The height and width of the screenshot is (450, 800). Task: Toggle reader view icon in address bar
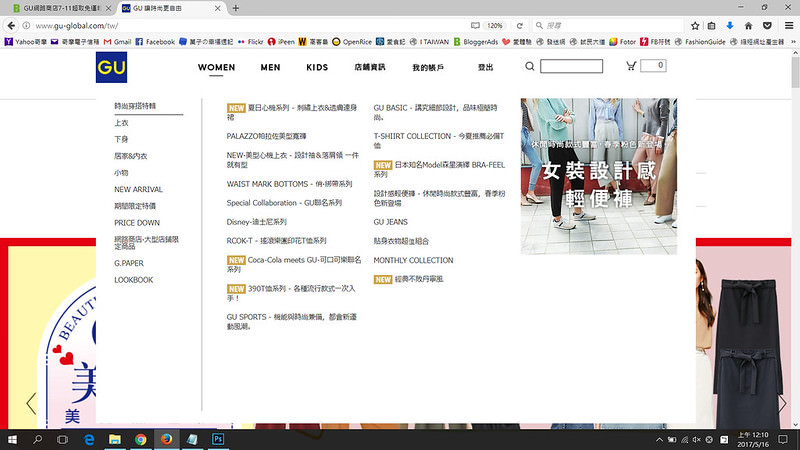point(475,26)
